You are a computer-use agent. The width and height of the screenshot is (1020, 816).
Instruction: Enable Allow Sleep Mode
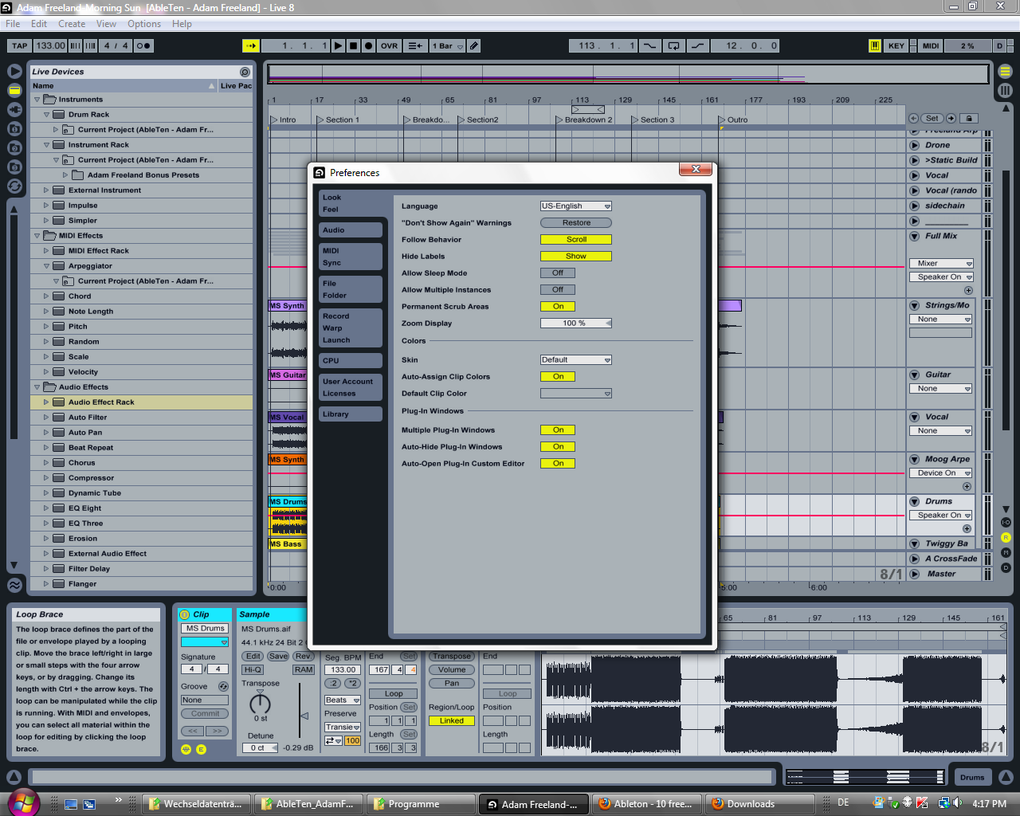click(557, 272)
